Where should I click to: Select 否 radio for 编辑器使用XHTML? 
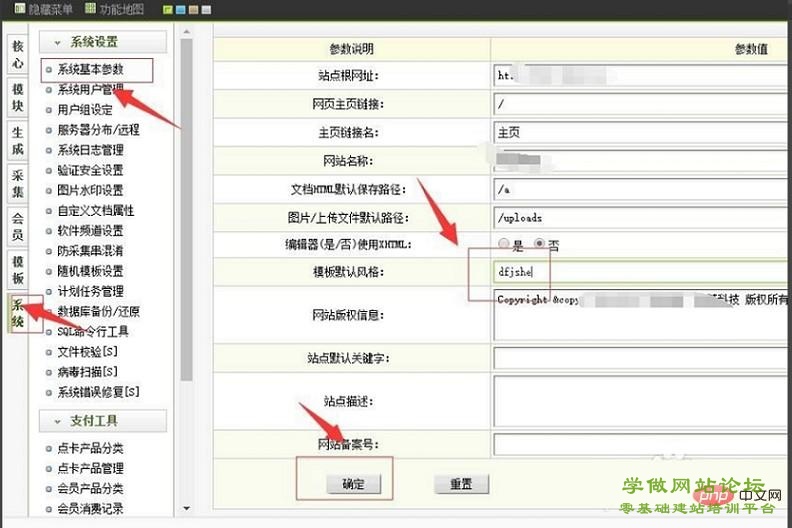539,244
